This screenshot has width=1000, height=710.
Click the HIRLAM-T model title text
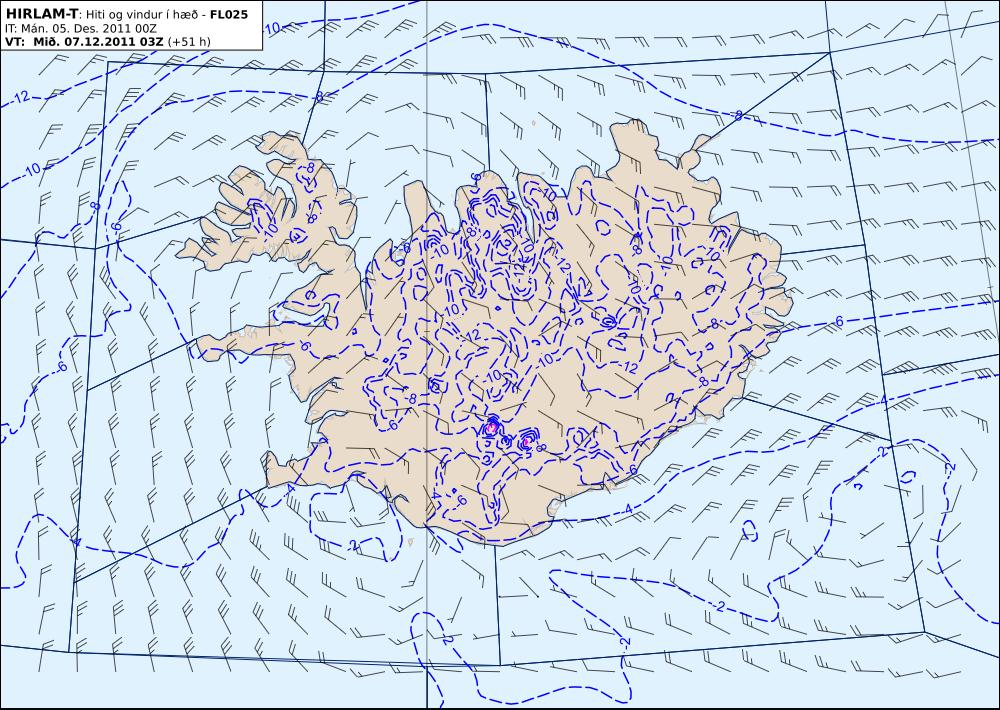pos(41,13)
